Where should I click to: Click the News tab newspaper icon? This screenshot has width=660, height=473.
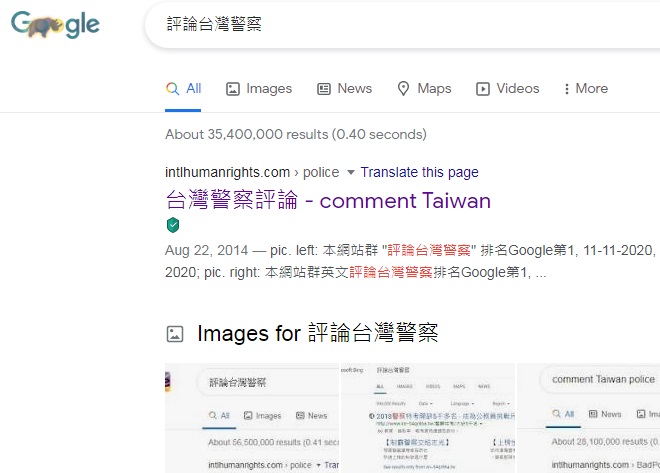tap(324, 89)
